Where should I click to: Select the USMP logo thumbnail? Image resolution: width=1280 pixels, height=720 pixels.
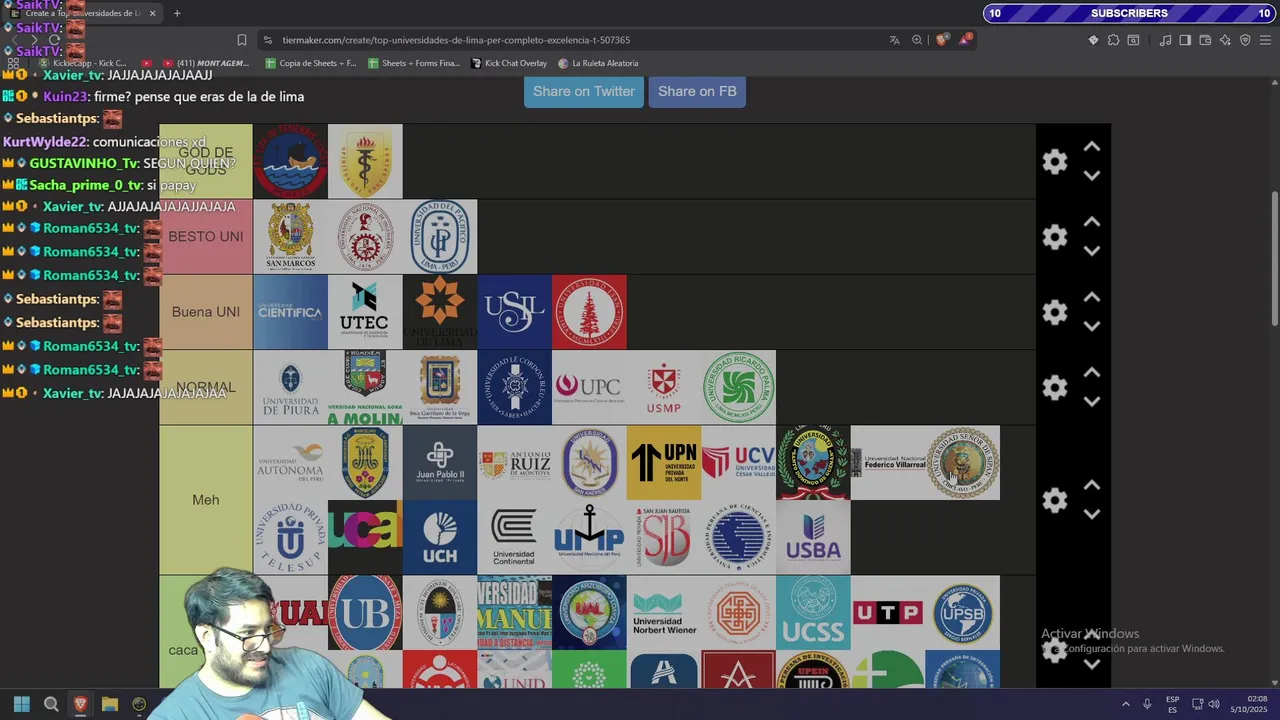click(x=664, y=387)
